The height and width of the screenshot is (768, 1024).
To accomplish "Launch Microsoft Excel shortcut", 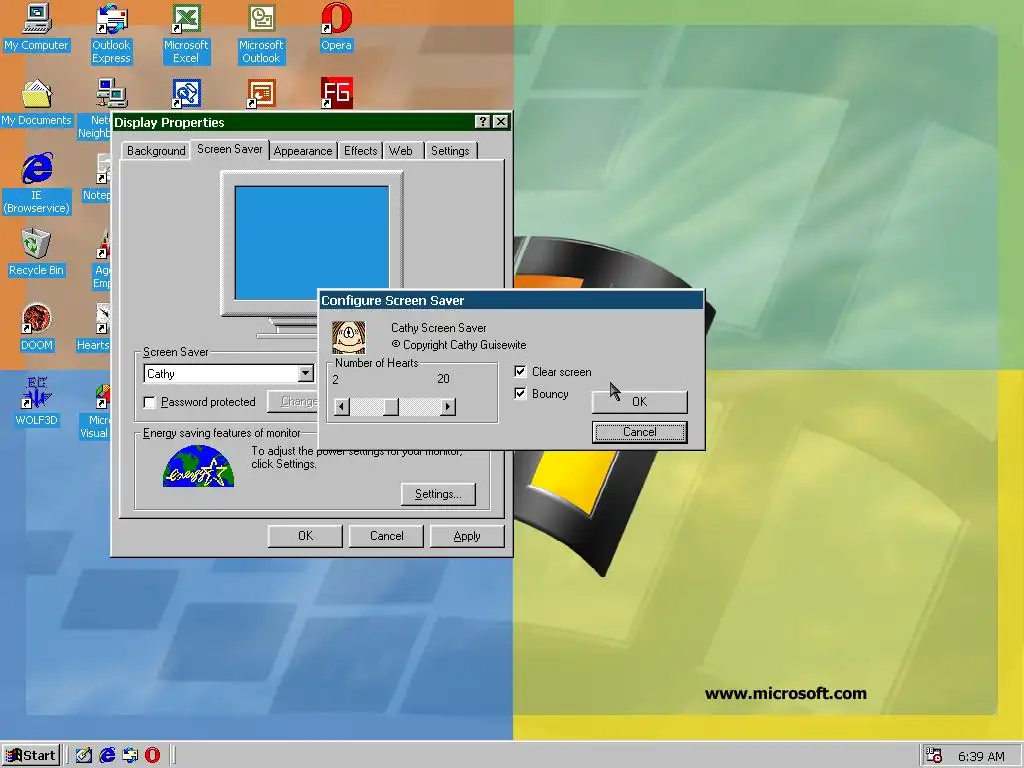I will pos(186,34).
